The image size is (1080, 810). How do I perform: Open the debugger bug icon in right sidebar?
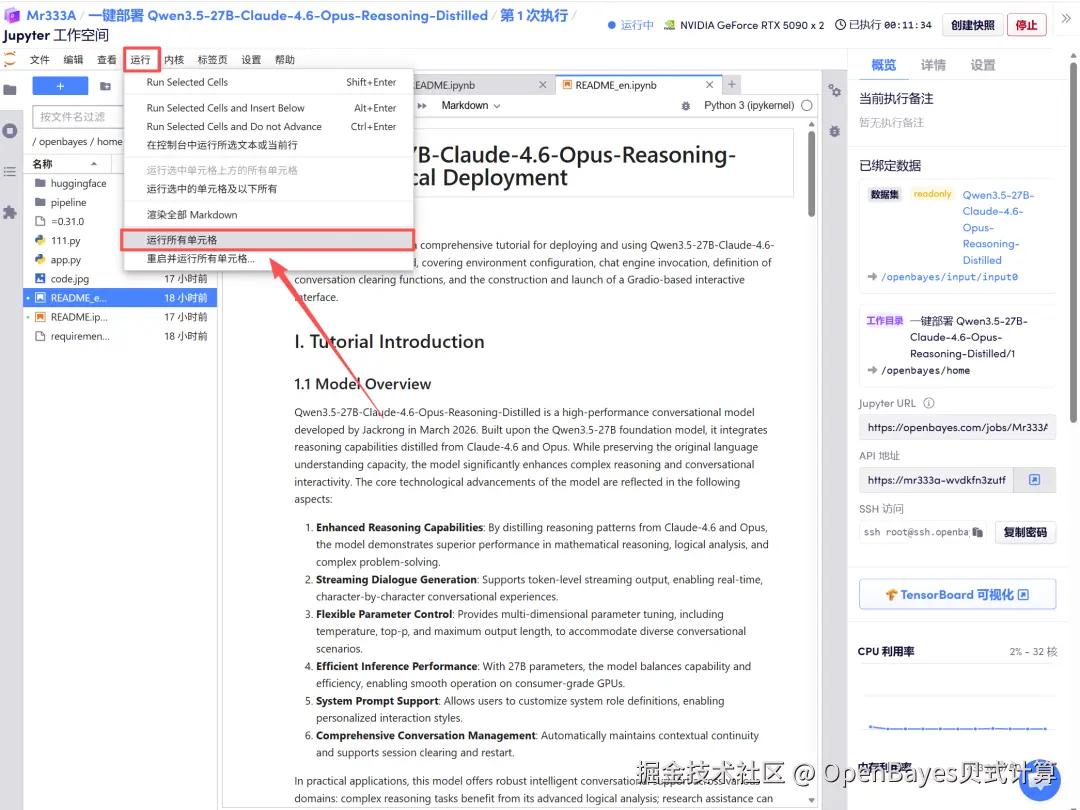(834, 131)
